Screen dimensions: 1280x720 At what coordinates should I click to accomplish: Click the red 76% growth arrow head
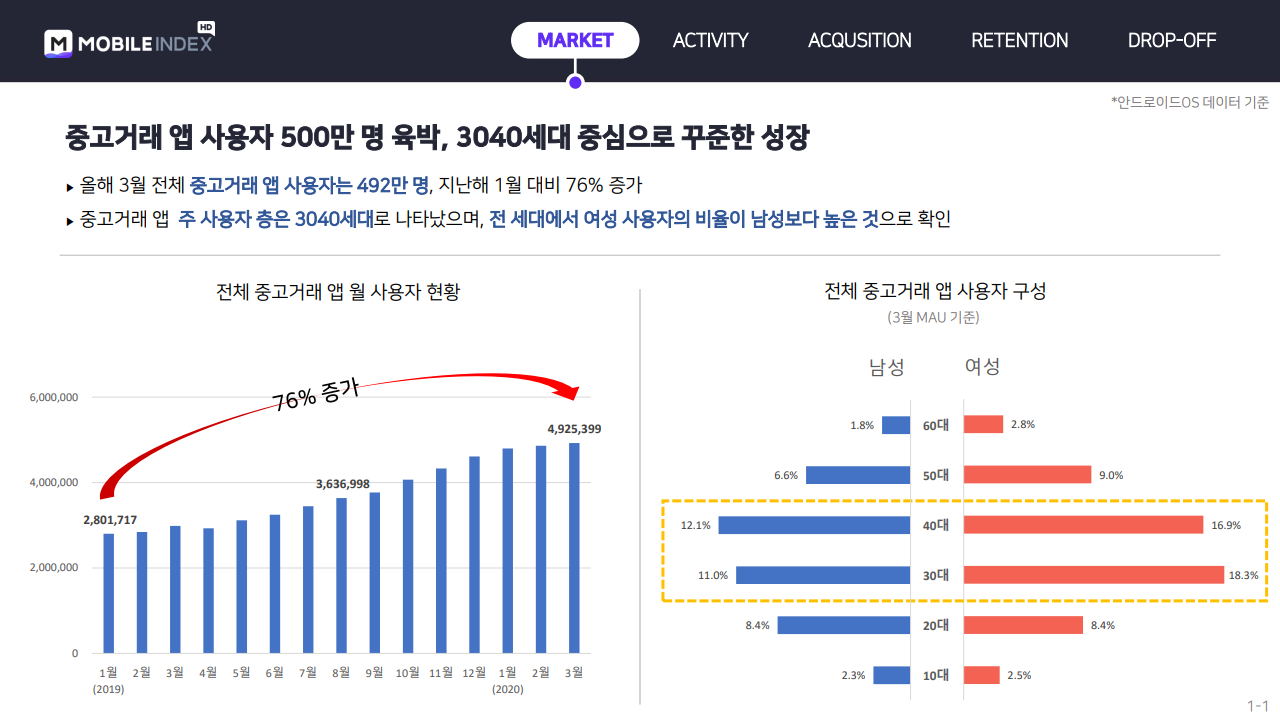click(x=572, y=391)
